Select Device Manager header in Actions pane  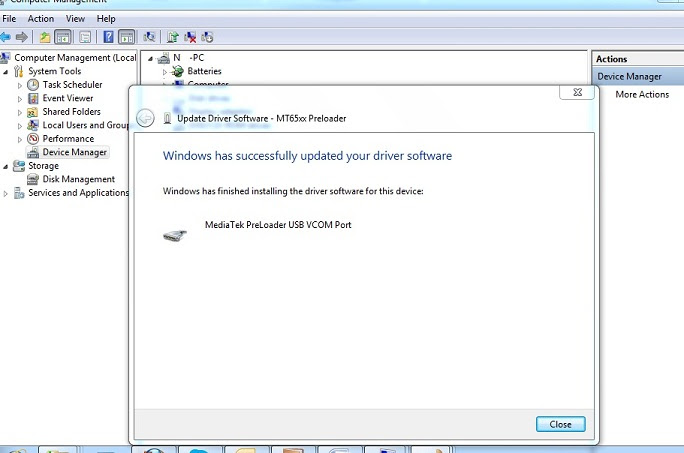pyautogui.click(x=638, y=76)
